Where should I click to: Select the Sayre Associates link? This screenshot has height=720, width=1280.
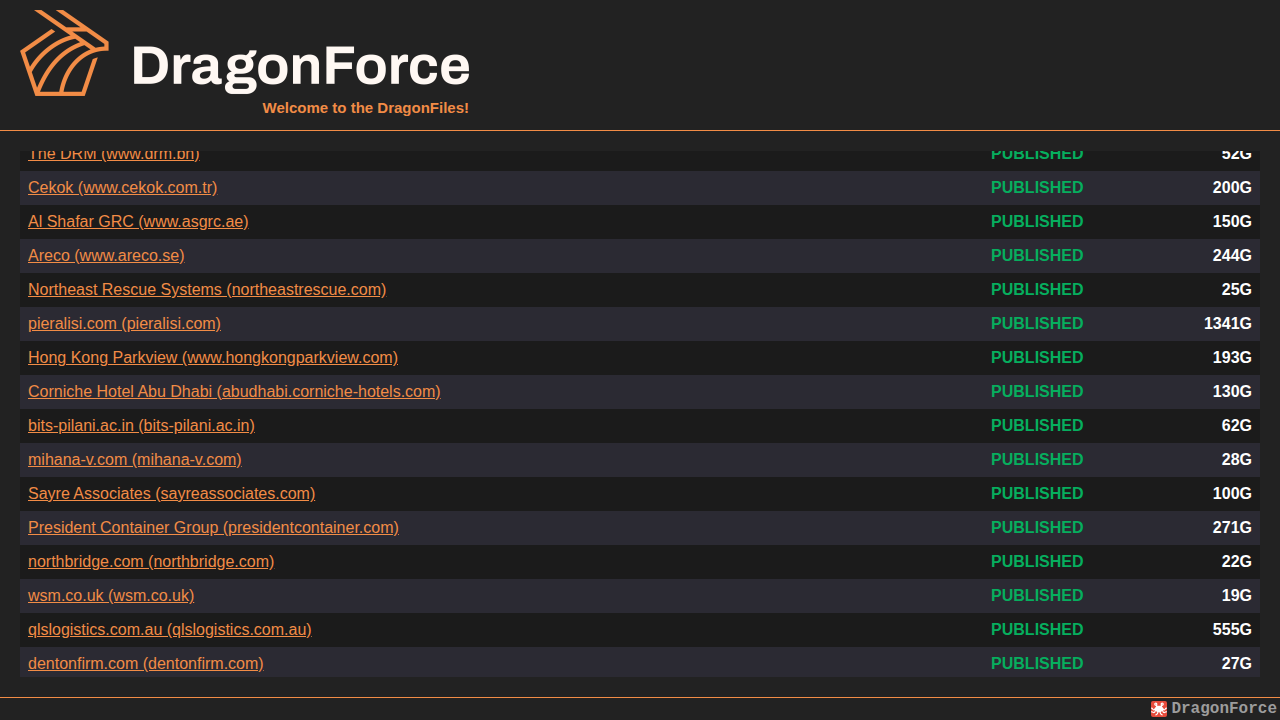172,494
